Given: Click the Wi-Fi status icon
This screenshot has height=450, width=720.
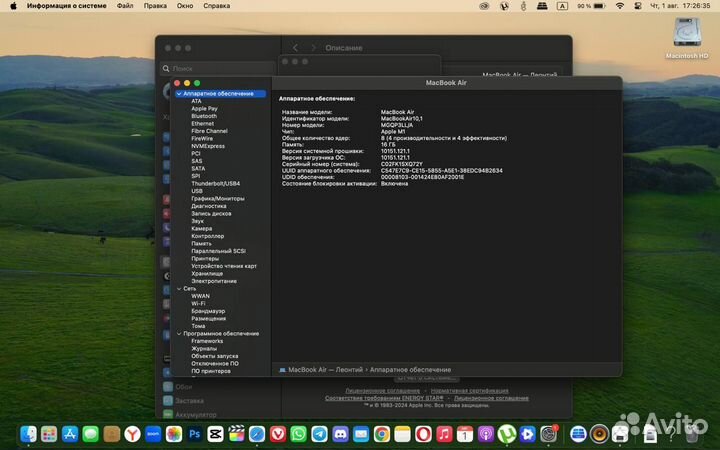Looking at the screenshot, I should point(619,6).
